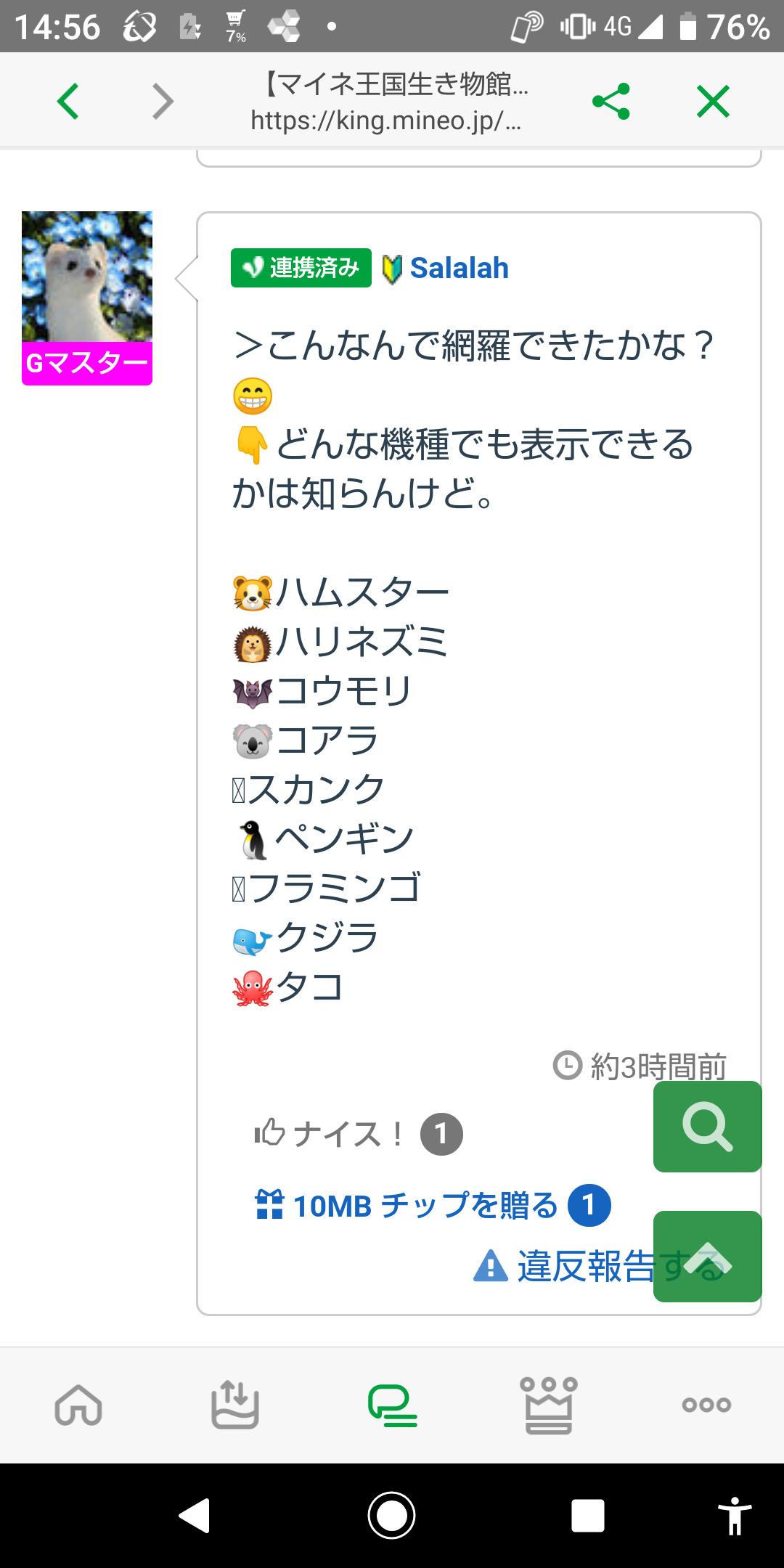Send a 10MB チップを贈る gift
The width and height of the screenshot is (784, 1568).
(407, 1206)
